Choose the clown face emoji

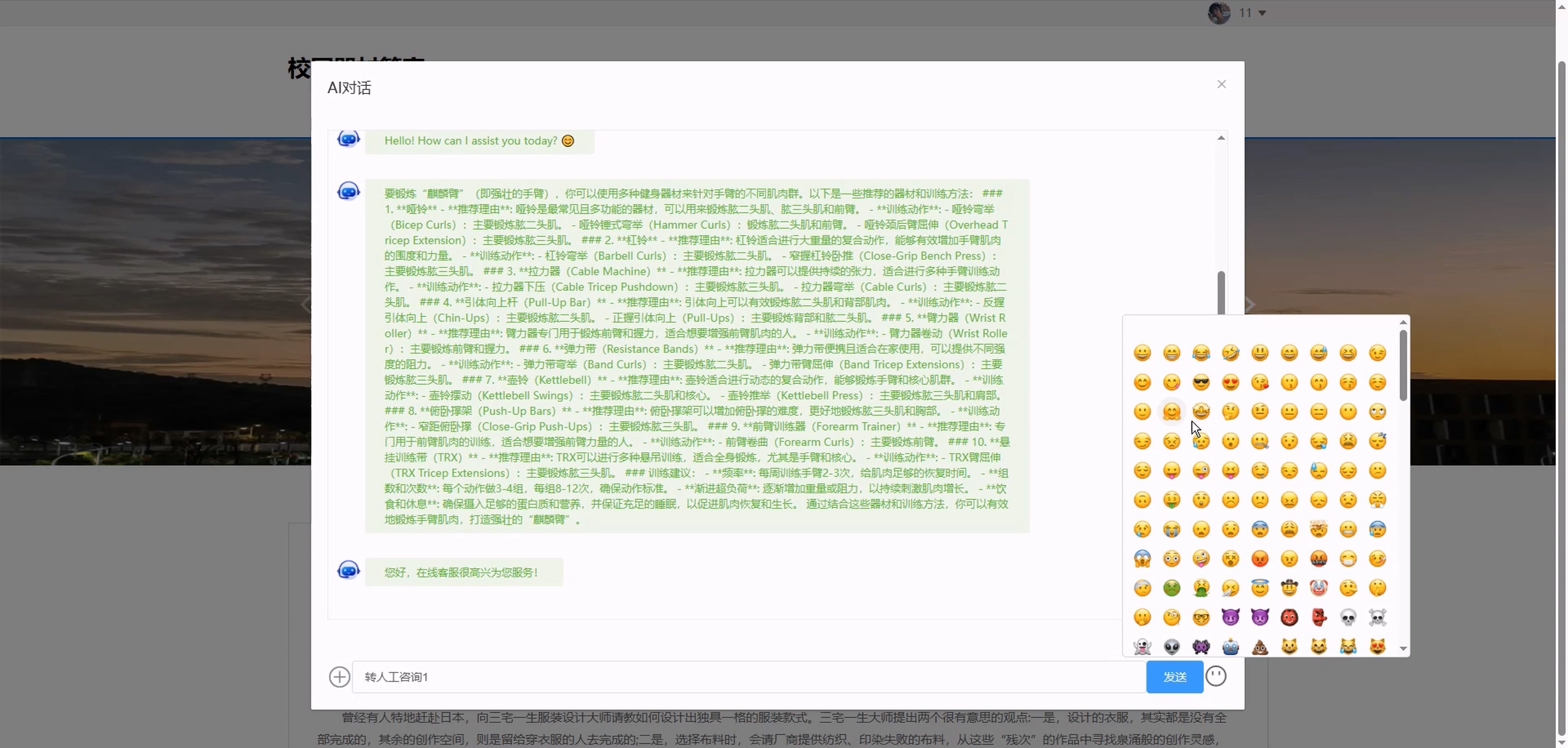click(x=1319, y=588)
